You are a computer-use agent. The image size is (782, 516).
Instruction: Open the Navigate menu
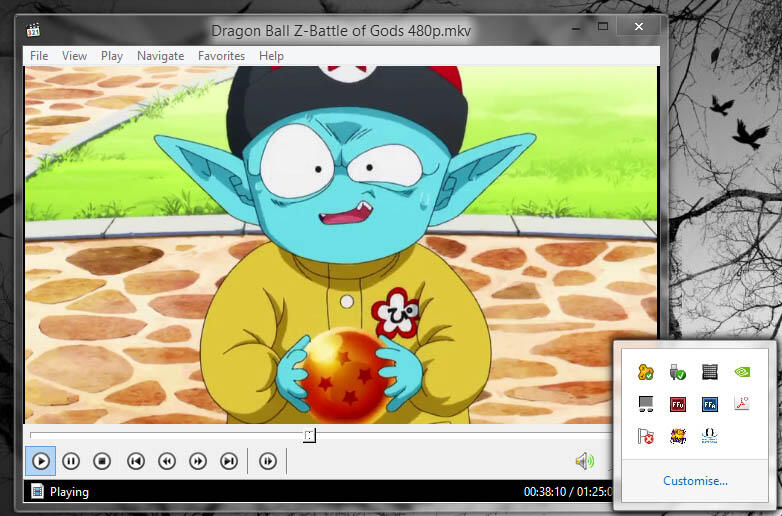(x=160, y=56)
